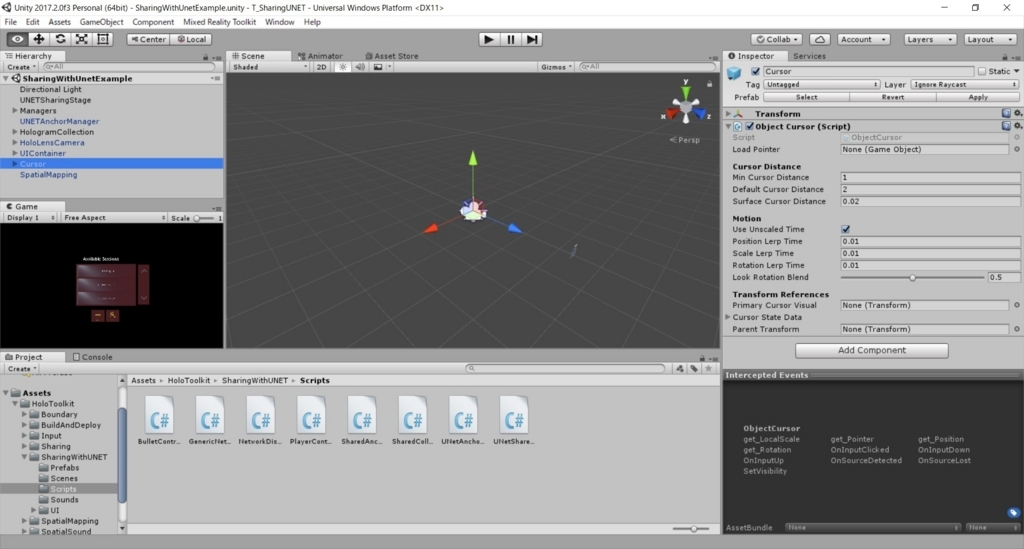
Task: Open the Layer dropdown Ignore Raycast
Action: 965,84
